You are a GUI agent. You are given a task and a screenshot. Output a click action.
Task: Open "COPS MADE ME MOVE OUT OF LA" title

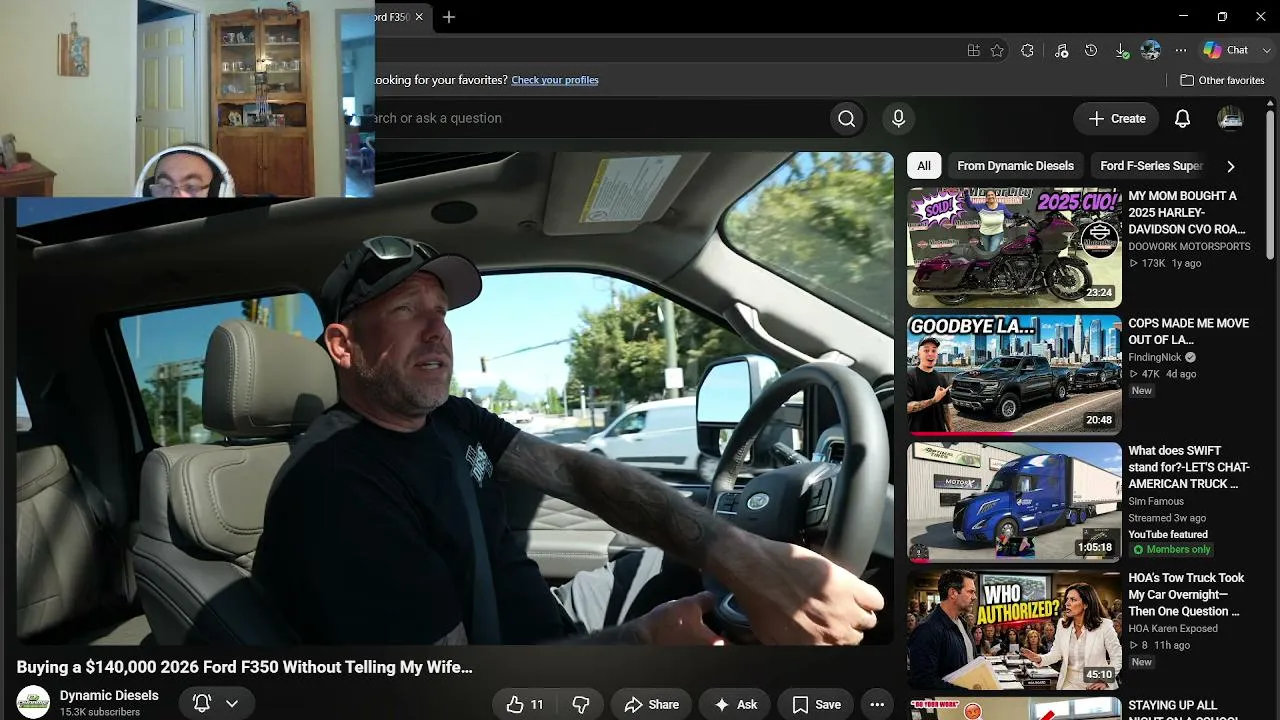(1188, 332)
